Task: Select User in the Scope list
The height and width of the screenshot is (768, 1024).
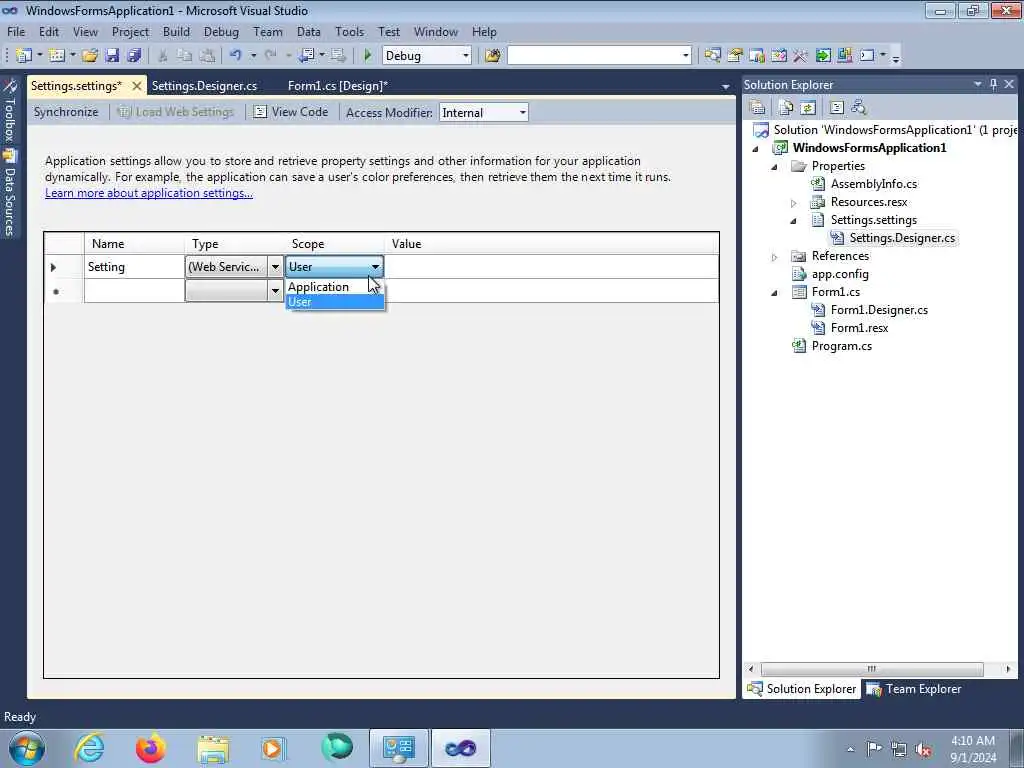Action: 335,302
